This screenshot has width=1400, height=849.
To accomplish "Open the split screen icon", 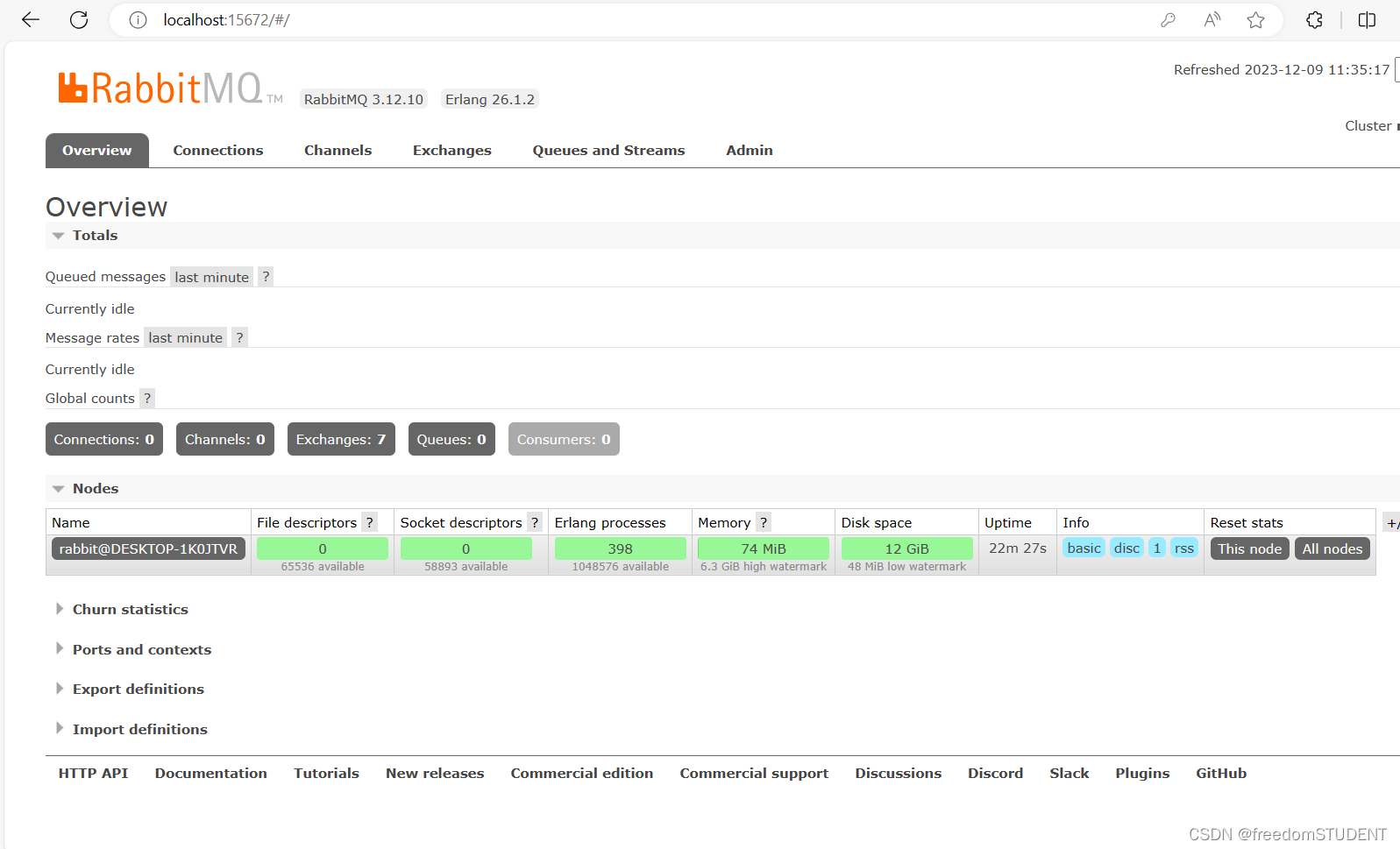I will coord(1367,20).
